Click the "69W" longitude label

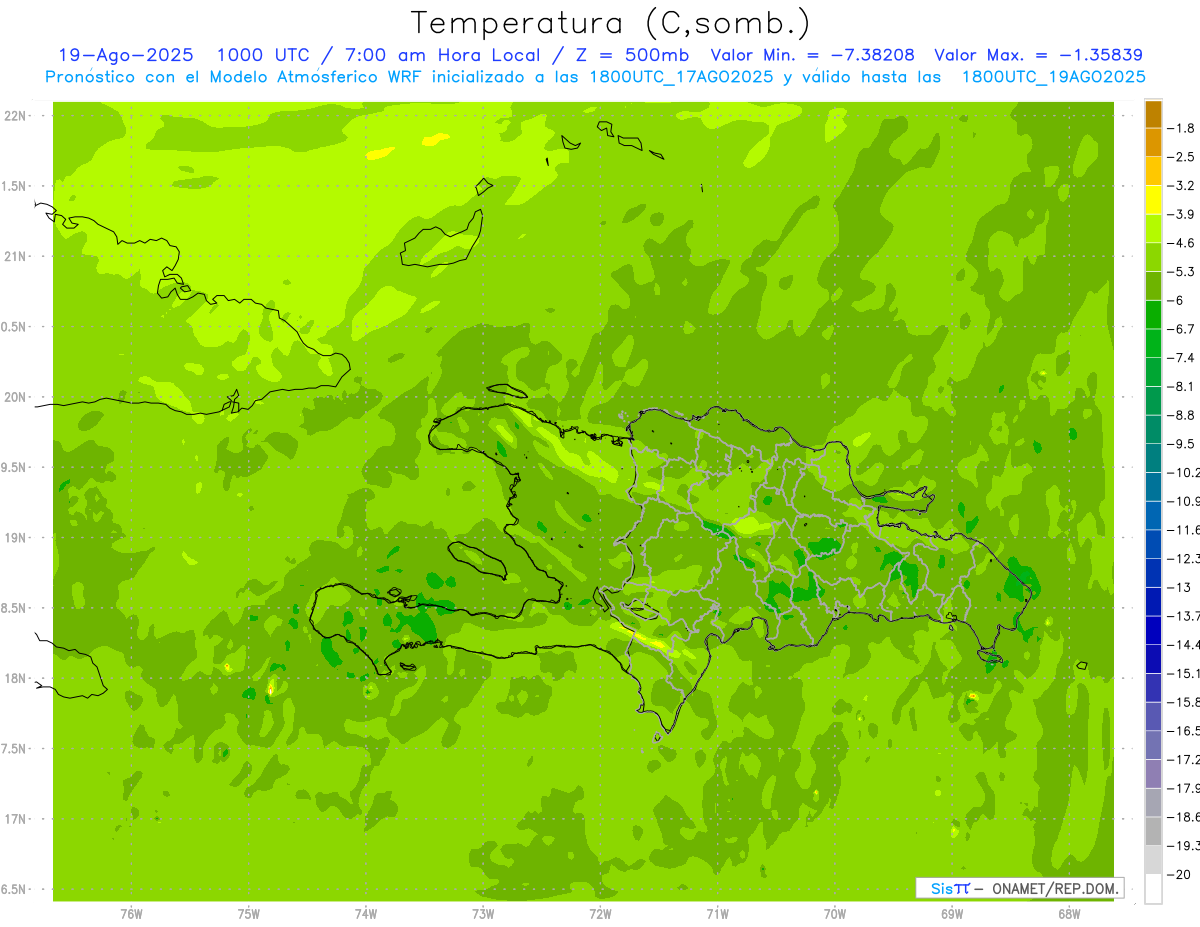pos(951,913)
